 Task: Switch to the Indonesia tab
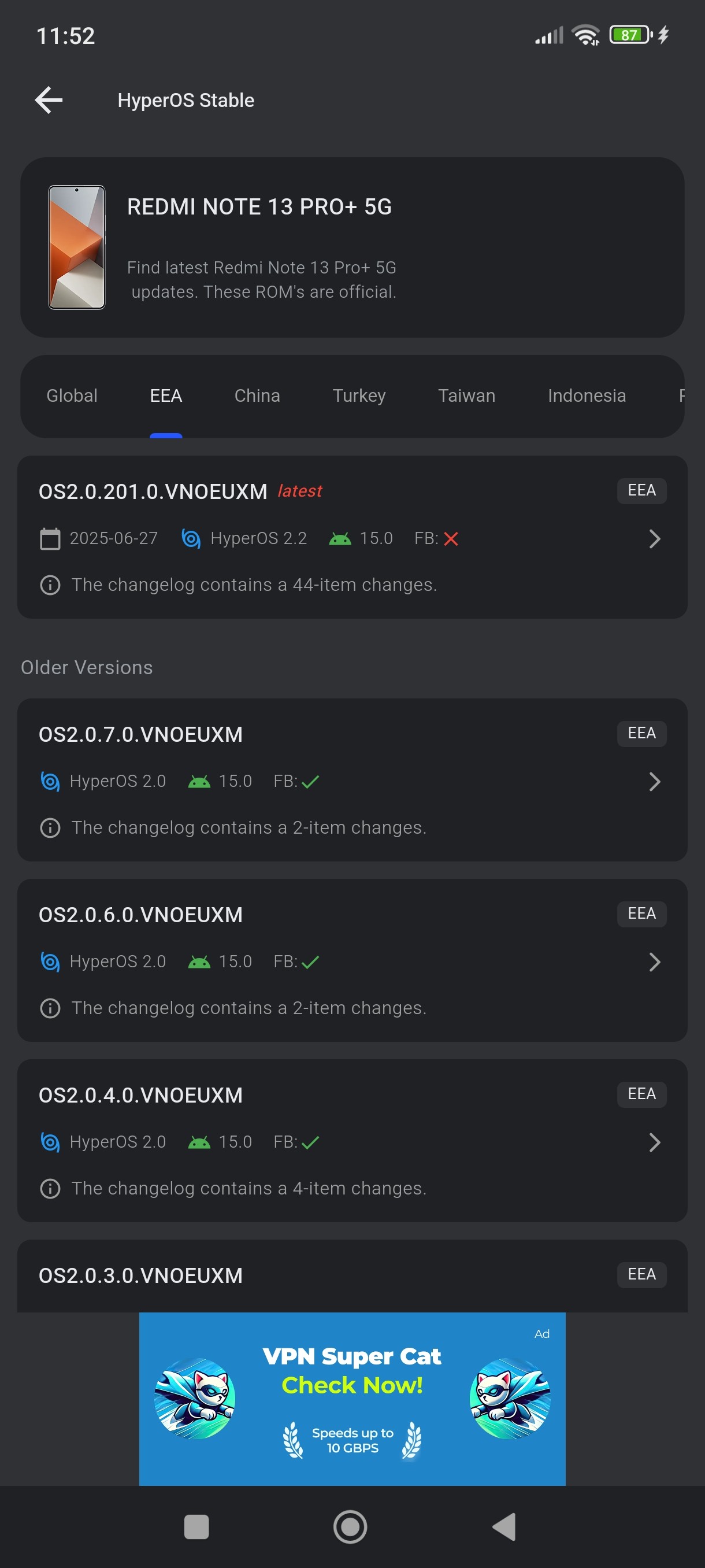(x=587, y=395)
